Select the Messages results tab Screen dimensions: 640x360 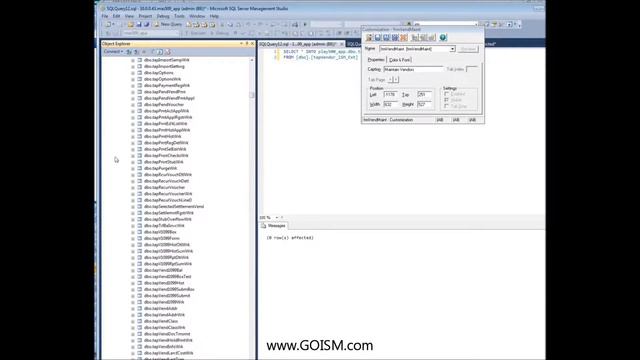(x=273, y=226)
